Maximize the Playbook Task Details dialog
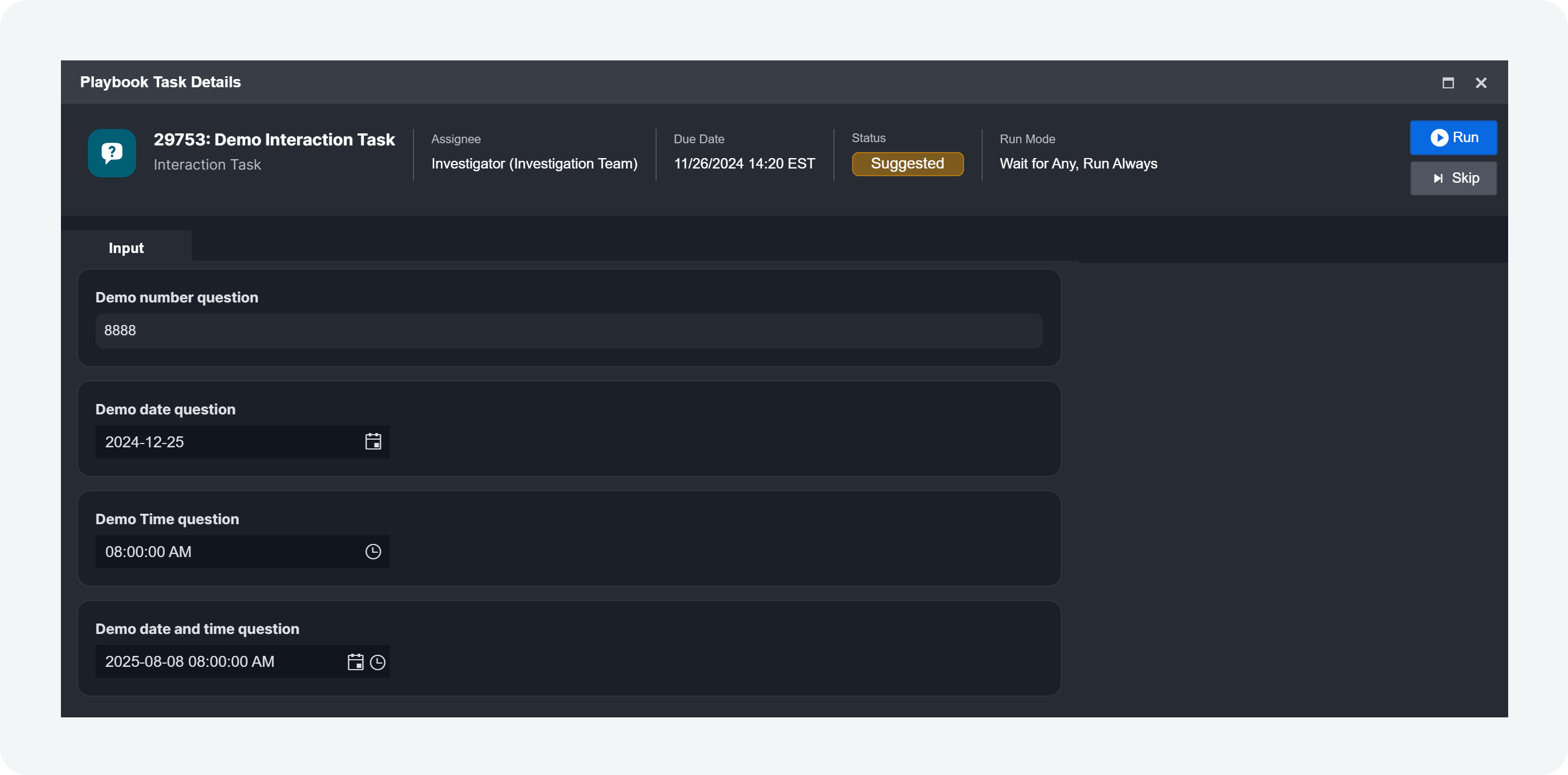The width and height of the screenshot is (1568, 775). click(1447, 83)
